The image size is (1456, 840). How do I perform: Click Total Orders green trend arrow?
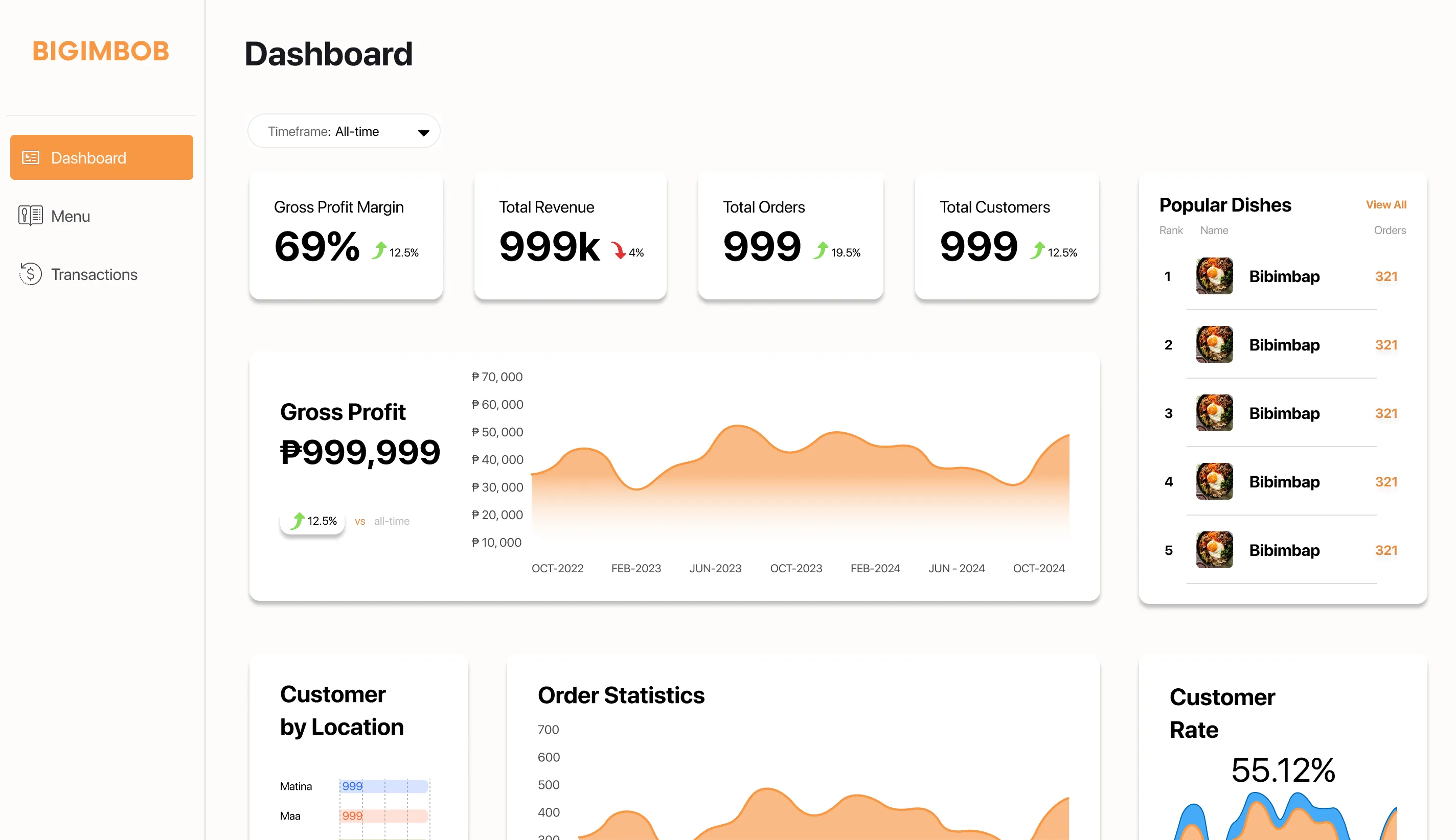[x=821, y=251]
